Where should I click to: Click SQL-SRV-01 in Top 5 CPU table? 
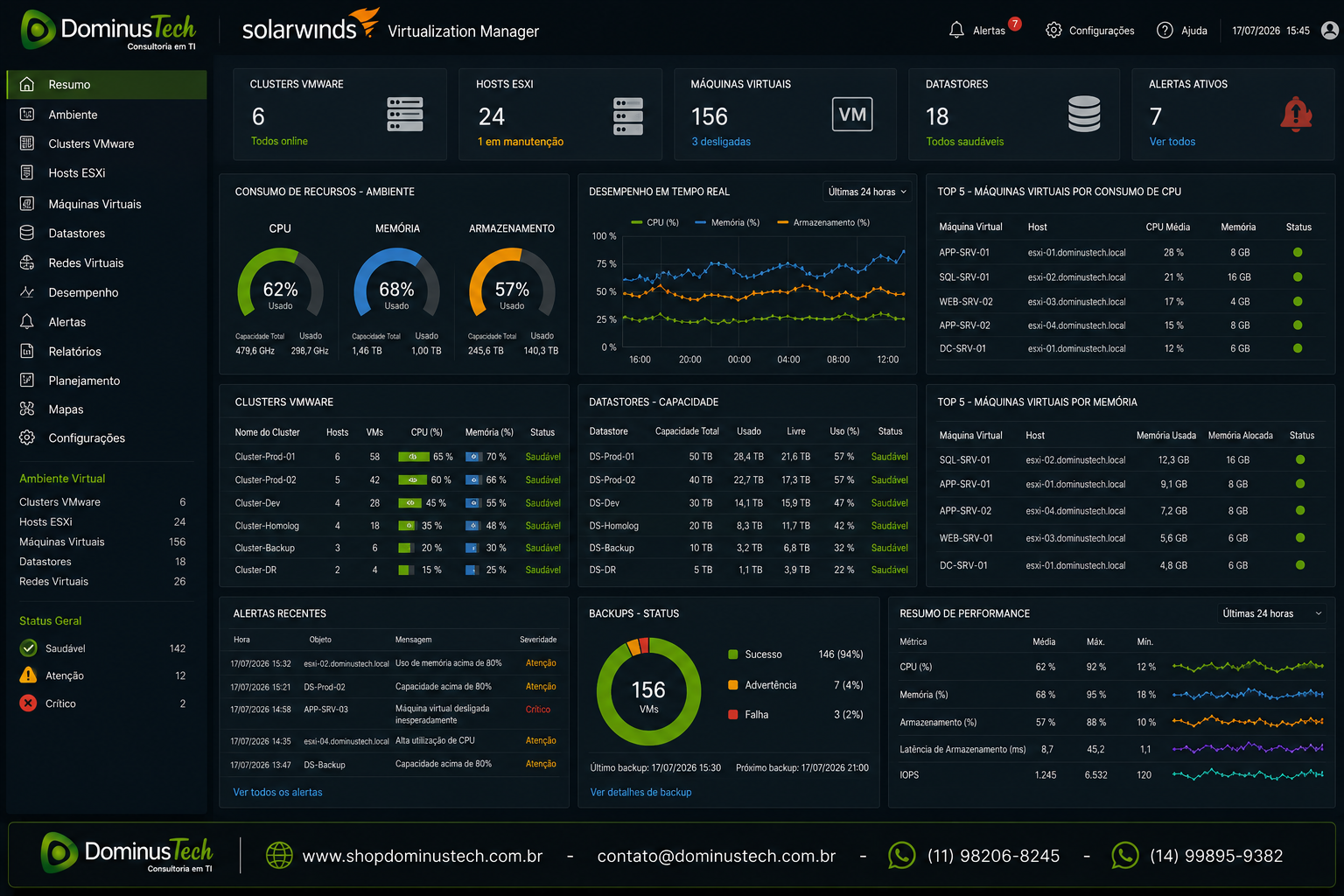click(964, 276)
